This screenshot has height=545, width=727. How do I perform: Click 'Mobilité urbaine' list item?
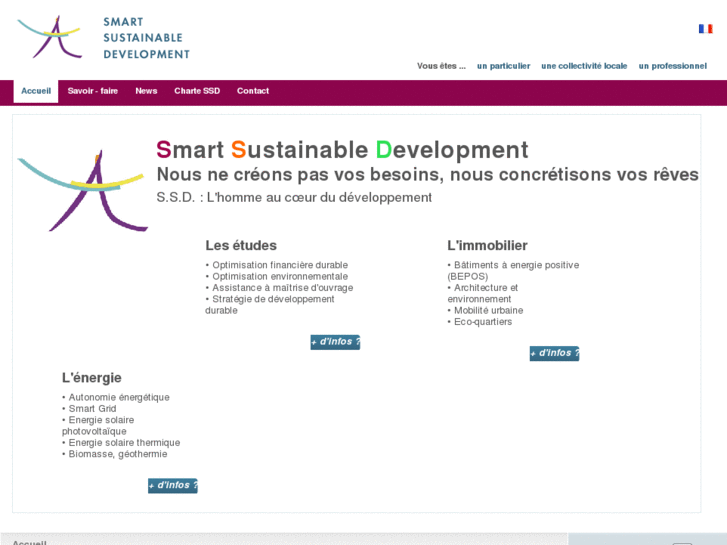pos(485,310)
